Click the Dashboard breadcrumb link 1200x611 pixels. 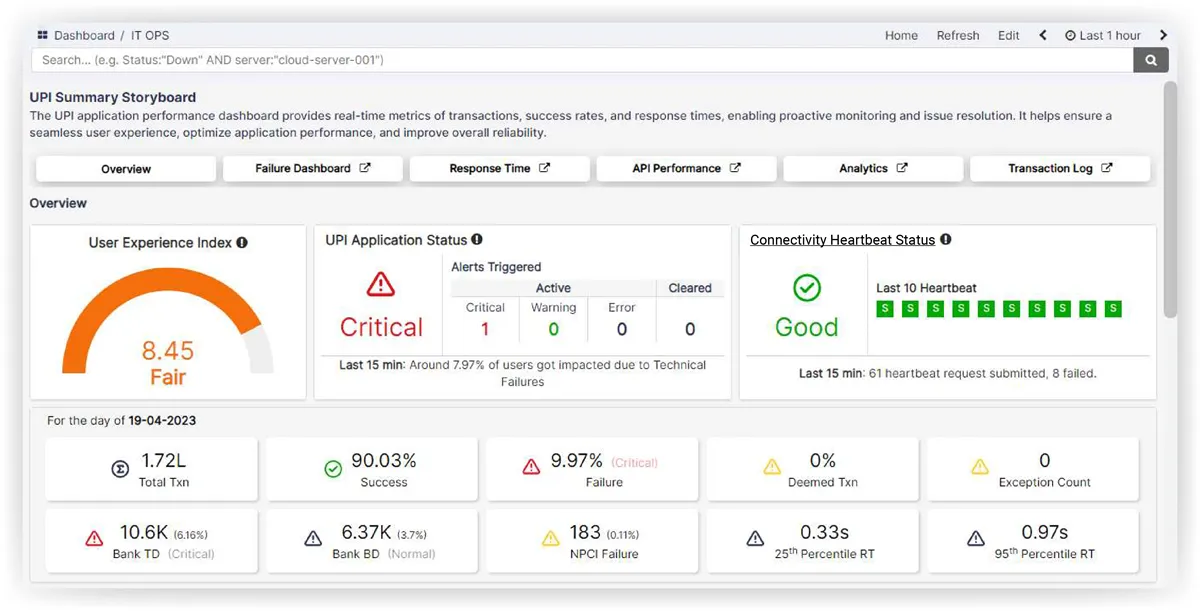(x=85, y=35)
